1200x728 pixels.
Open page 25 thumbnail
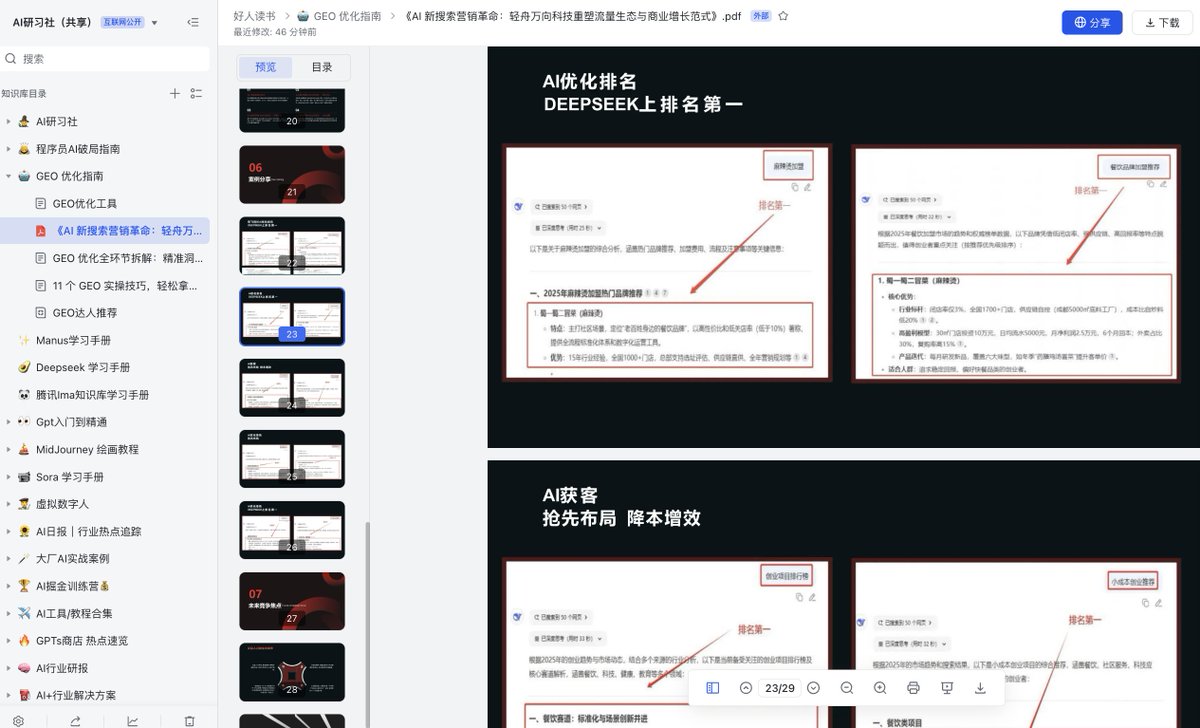pos(292,459)
